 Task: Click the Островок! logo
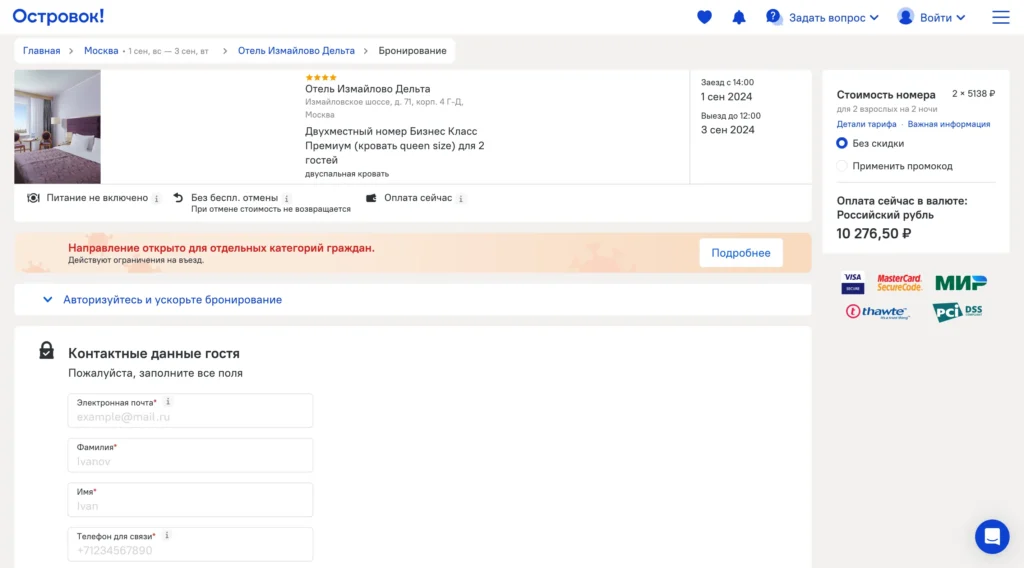58,16
